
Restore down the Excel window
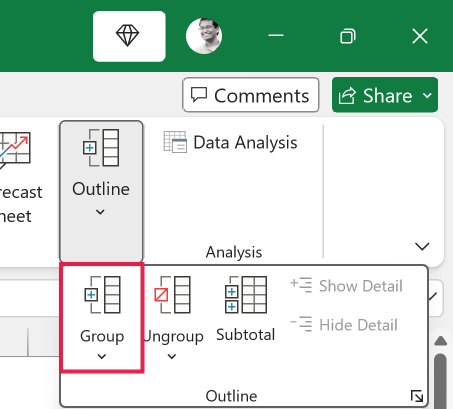(x=348, y=36)
